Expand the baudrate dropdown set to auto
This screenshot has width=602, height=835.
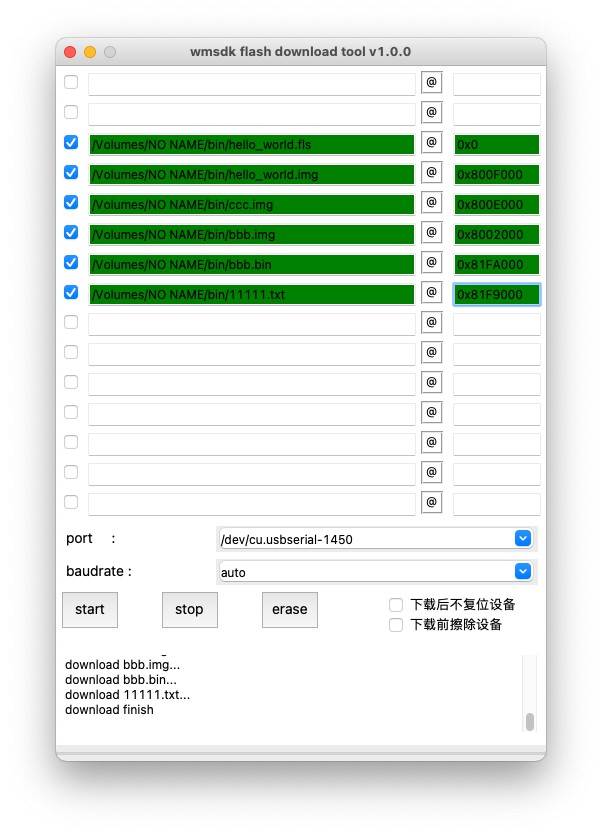(x=377, y=572)
